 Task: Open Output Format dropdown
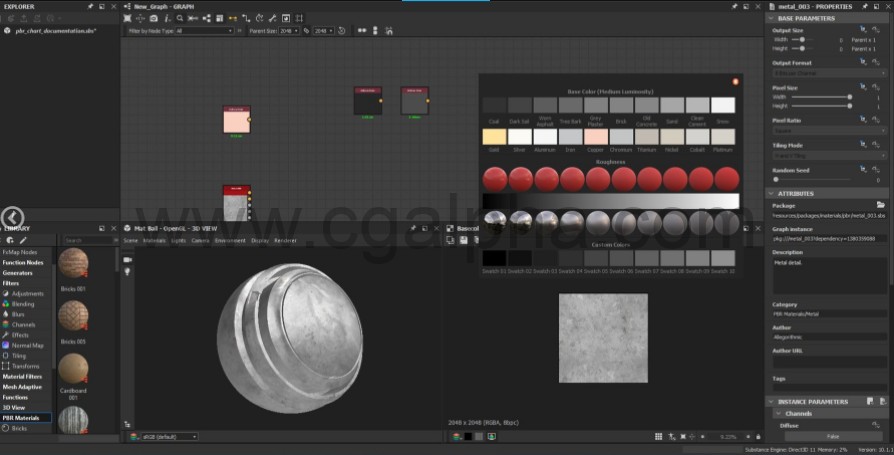pyautogui.click(x=828, y=74)
